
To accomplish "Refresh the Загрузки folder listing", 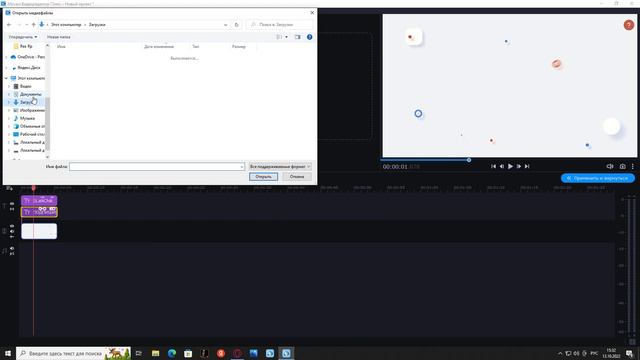I will tap(236, 25).
